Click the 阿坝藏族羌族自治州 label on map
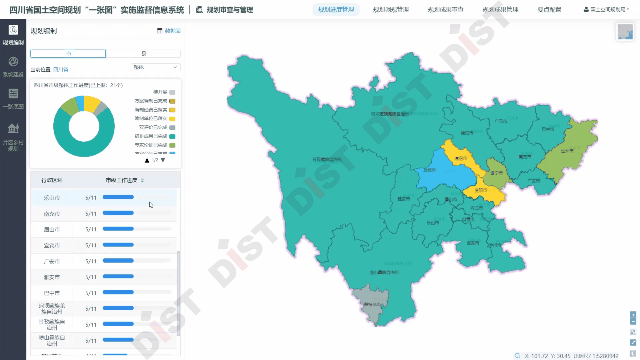The width and height of the screenshot is (640, 360). pyautogui.click(x=390, y=114)
